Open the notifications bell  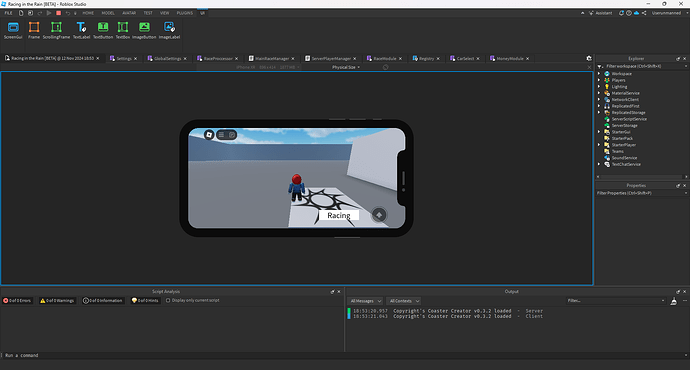[621, 13]
